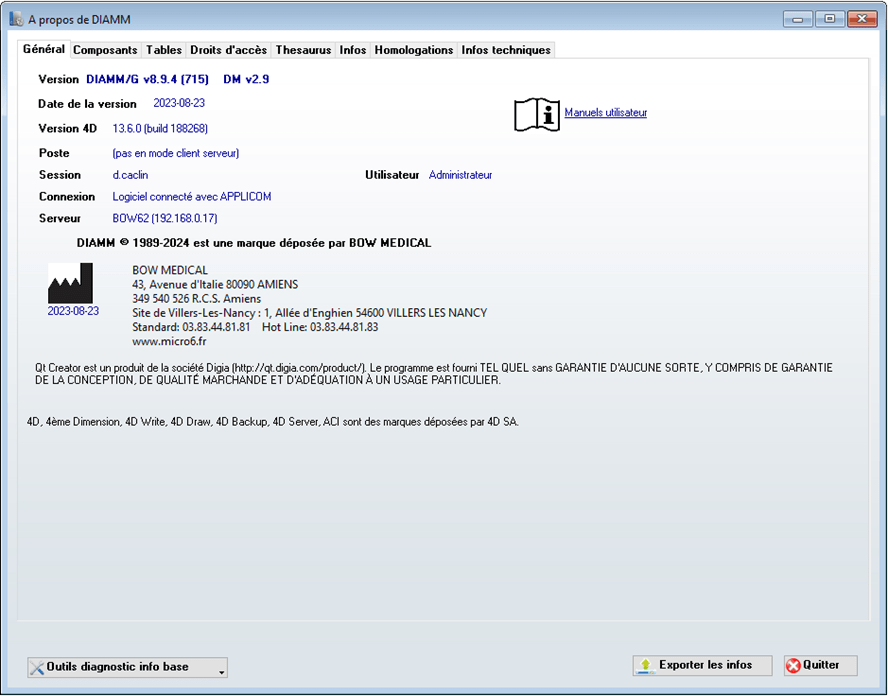Click the Date de la version label
The height and width of the screenshot is (696, 888).
[87, 104]
